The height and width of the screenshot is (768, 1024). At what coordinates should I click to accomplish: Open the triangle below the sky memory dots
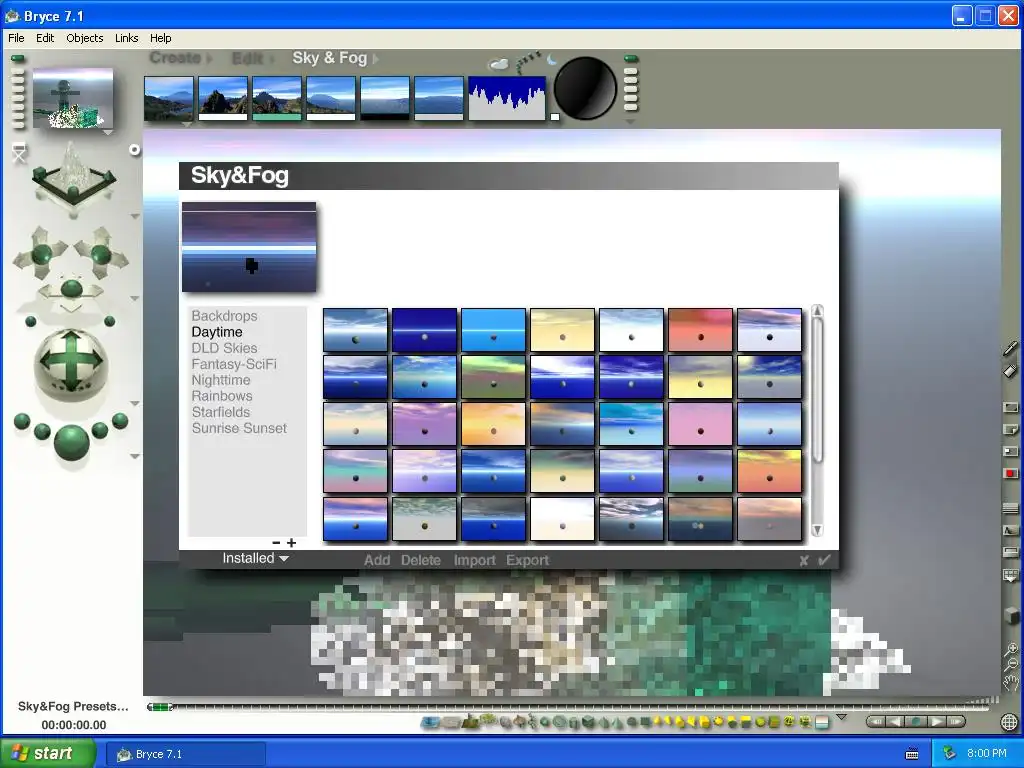[x=630, y=121]
